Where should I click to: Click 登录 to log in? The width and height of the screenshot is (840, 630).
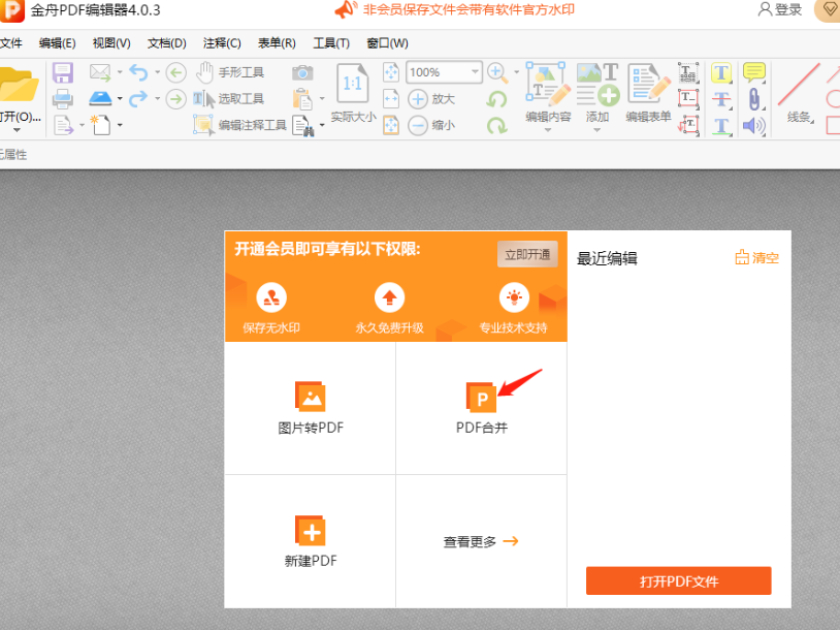[780, 10]
